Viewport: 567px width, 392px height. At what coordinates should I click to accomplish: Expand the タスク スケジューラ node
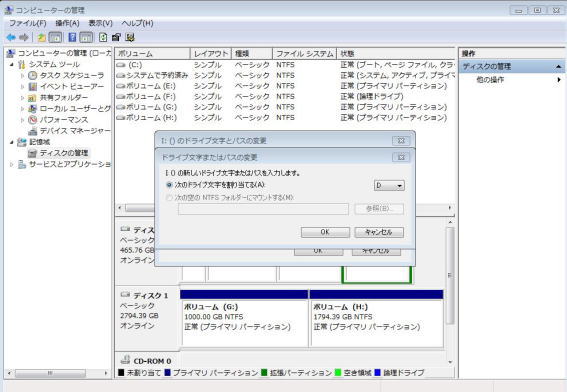click(22, 76)
